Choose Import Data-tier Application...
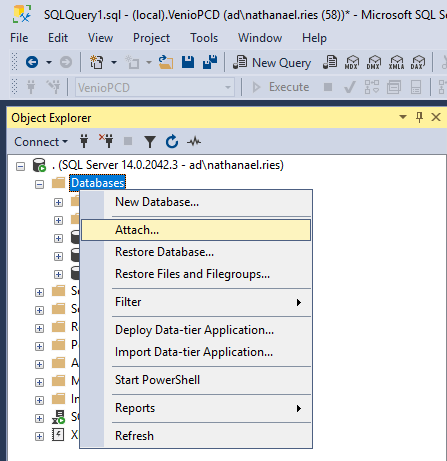 (x=196, y=352)
